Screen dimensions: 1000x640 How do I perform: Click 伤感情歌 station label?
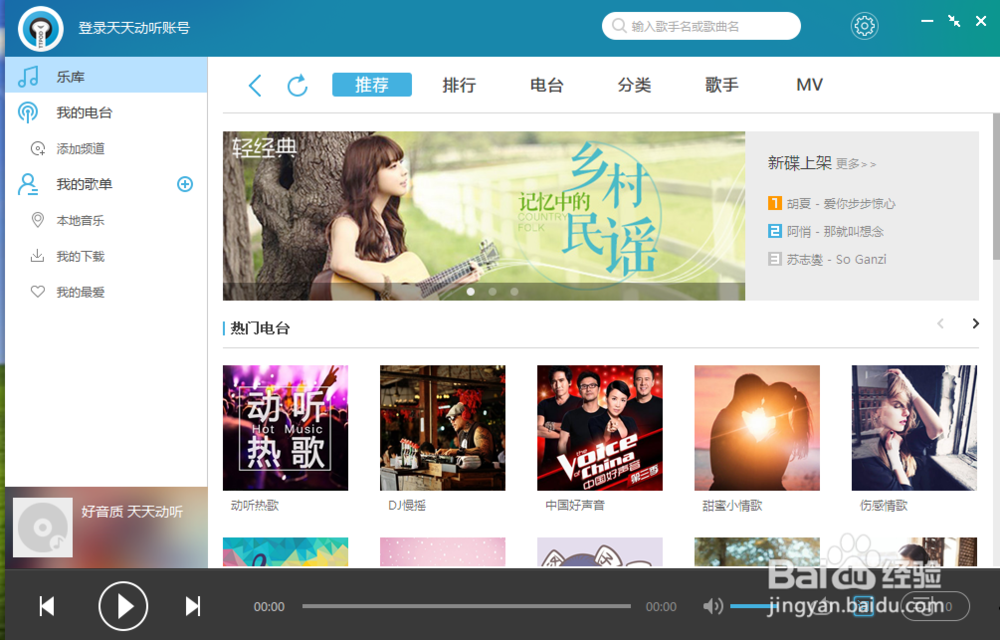click(x=883, y=505)
